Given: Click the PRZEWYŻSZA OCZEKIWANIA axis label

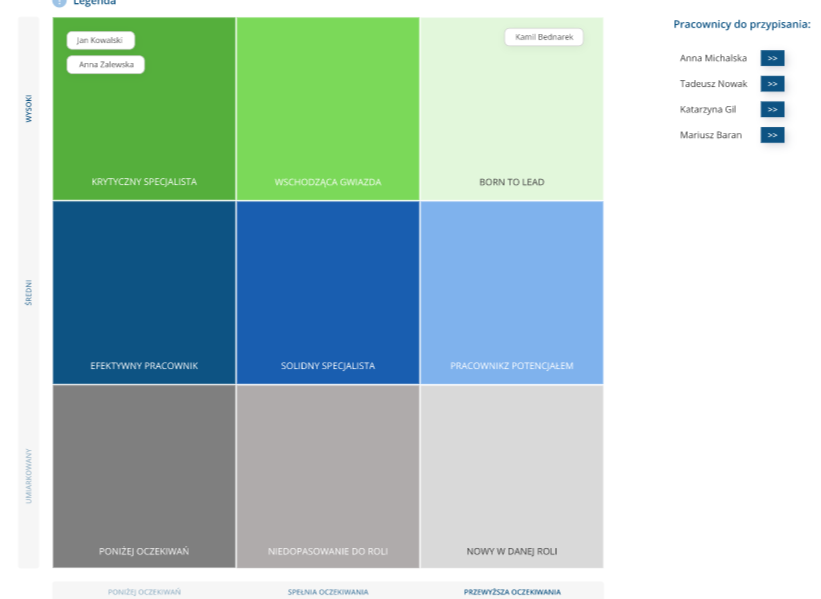Looking at the screenshot, I should tap(512, 592).
